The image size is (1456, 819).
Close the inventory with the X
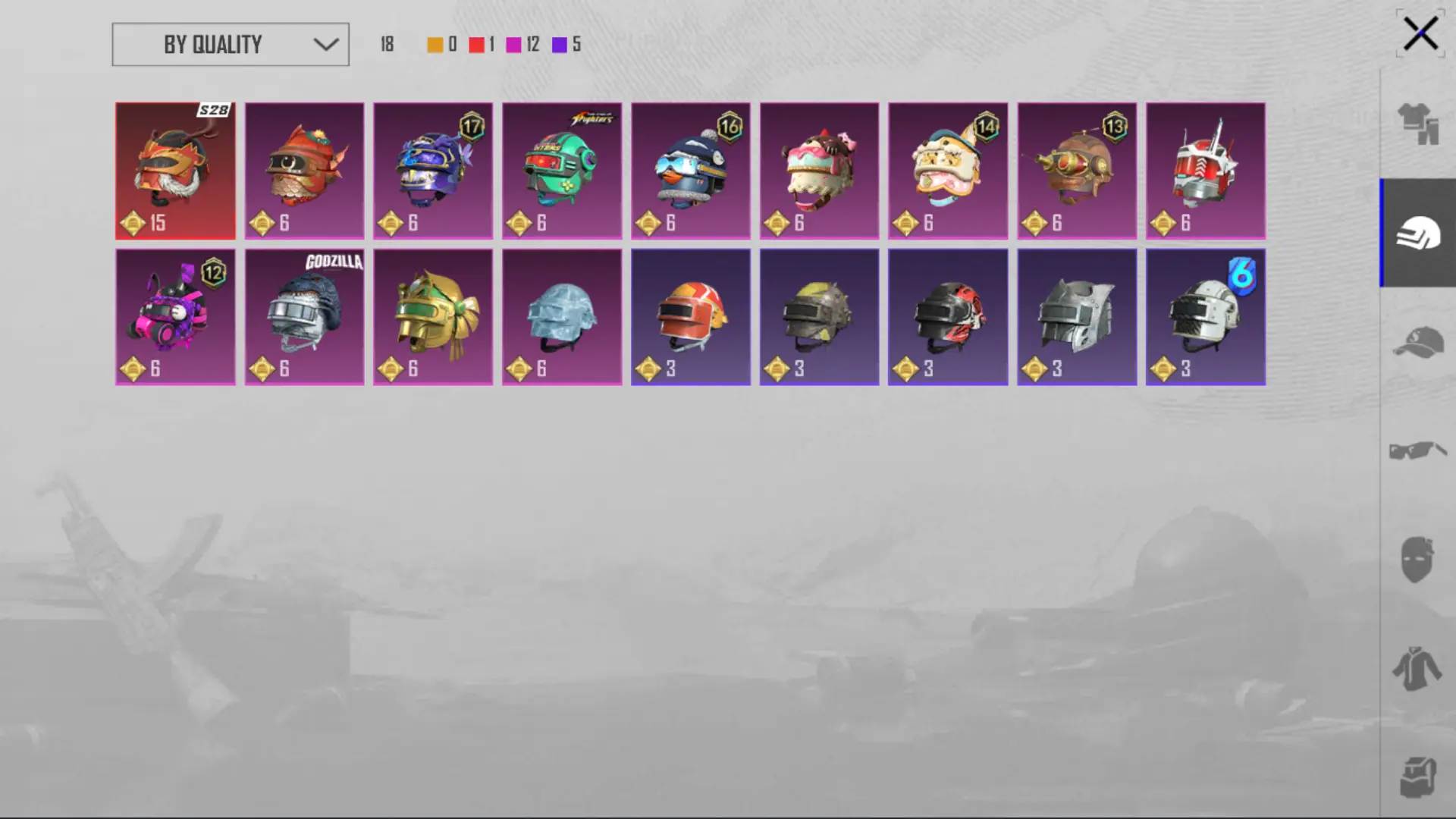1420,34
